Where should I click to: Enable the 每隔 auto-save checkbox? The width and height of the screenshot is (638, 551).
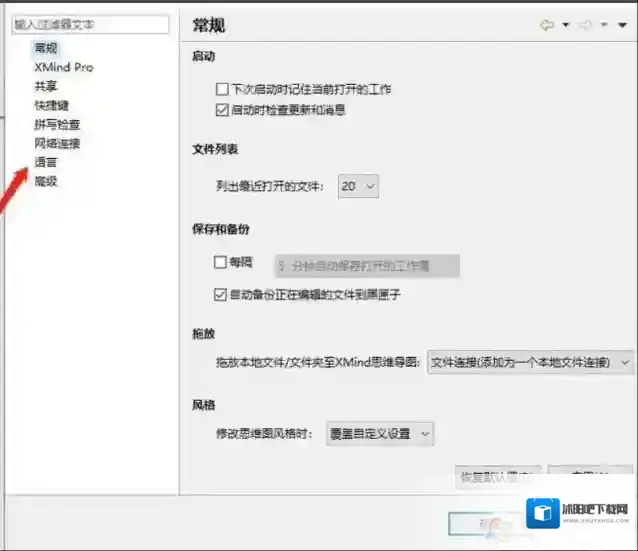pyautogui.click(x=220, y=262)
